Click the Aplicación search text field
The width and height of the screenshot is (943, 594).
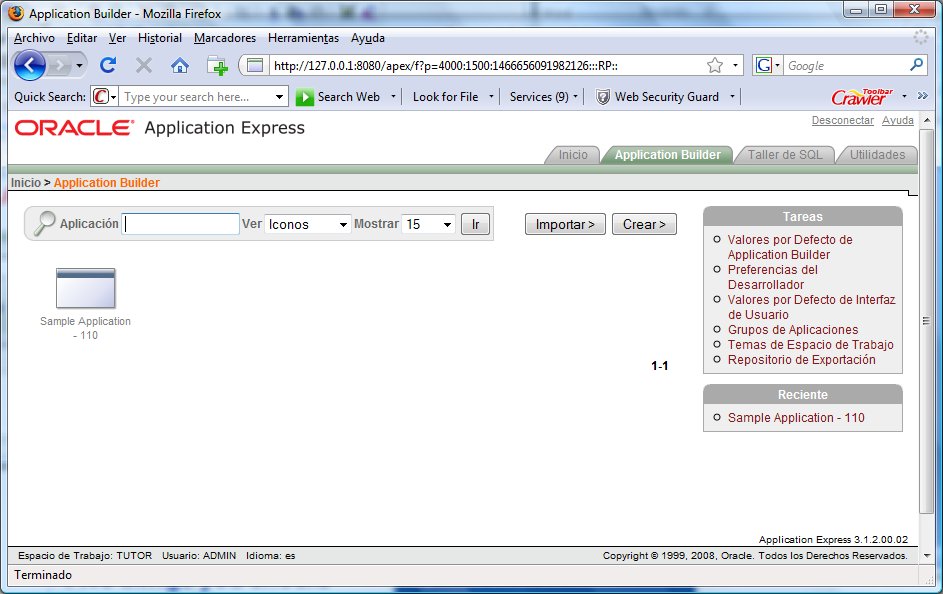[180, 224]
